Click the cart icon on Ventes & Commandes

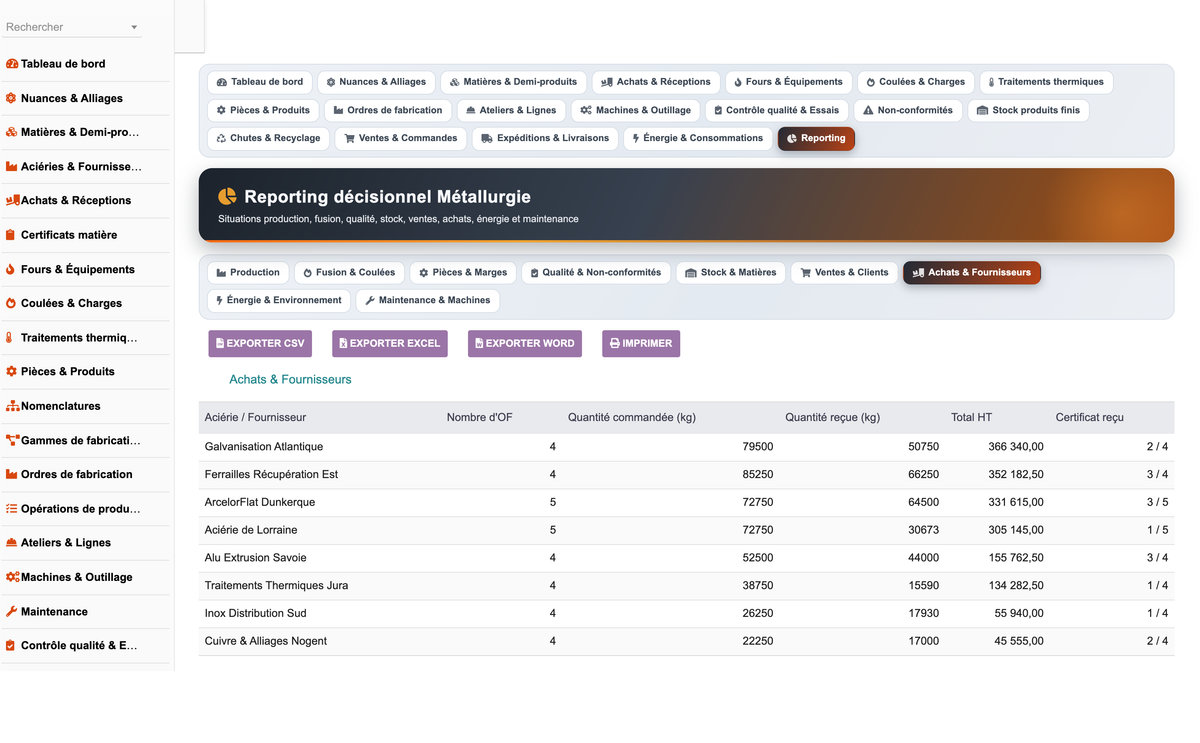[x=349, y=138]
